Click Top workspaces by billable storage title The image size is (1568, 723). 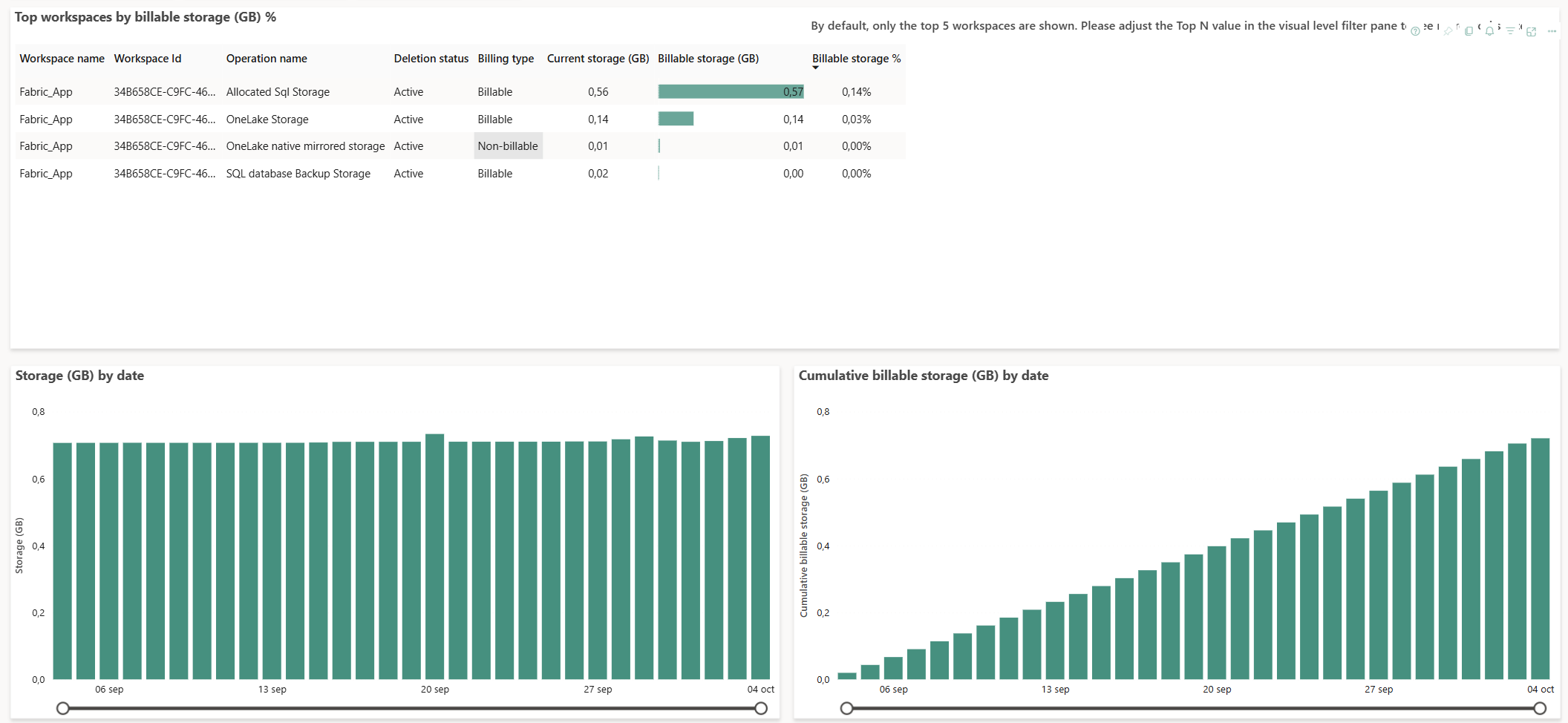coord(146,17)
